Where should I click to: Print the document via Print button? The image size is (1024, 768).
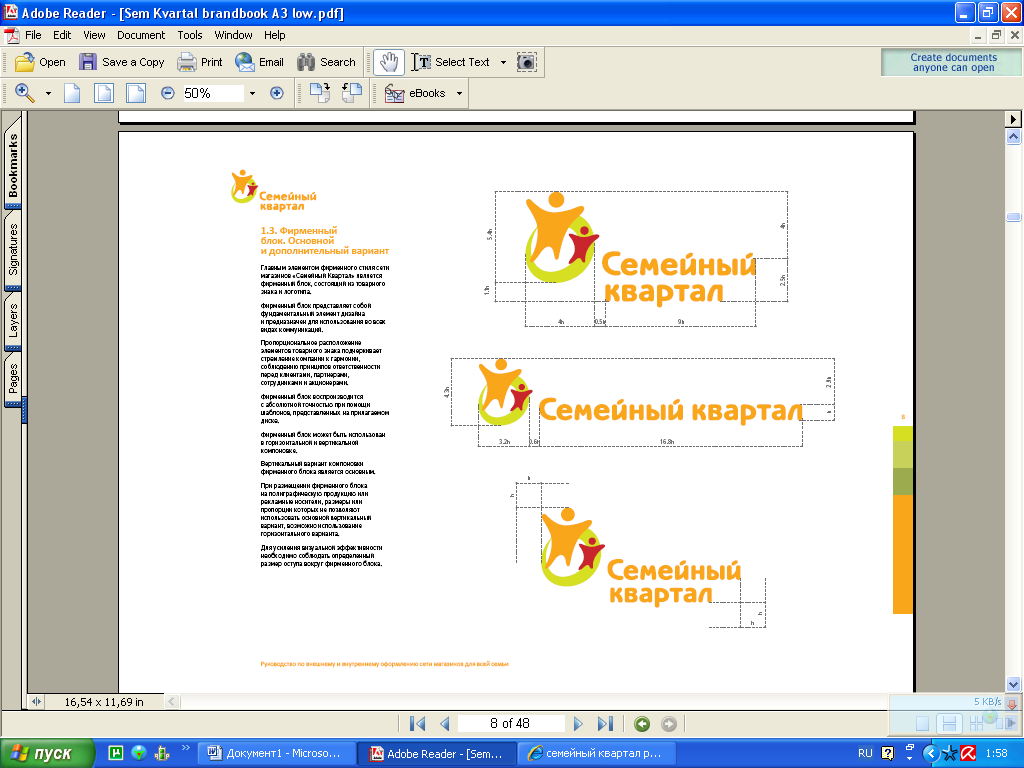point(200,62)
